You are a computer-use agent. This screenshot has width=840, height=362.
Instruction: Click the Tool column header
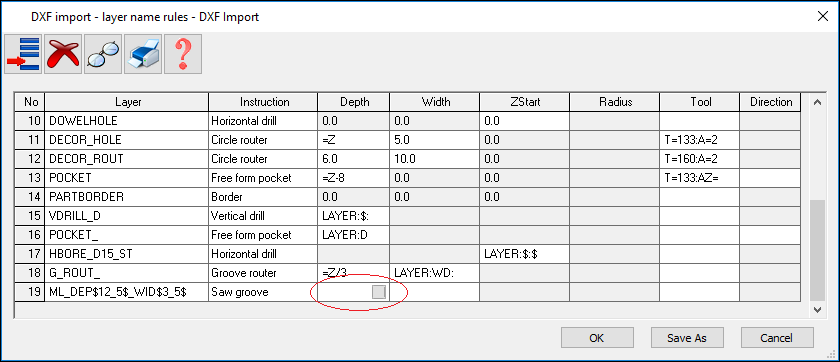tap(700, 102)
